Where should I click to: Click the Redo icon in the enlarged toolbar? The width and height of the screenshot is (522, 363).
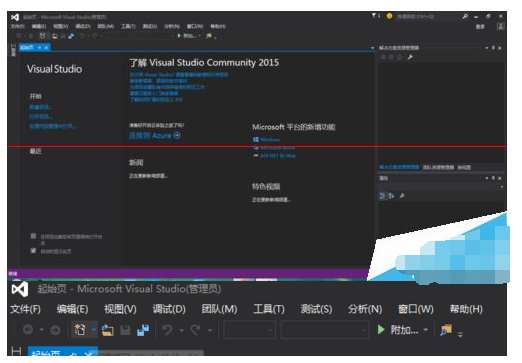click(196, 330)
